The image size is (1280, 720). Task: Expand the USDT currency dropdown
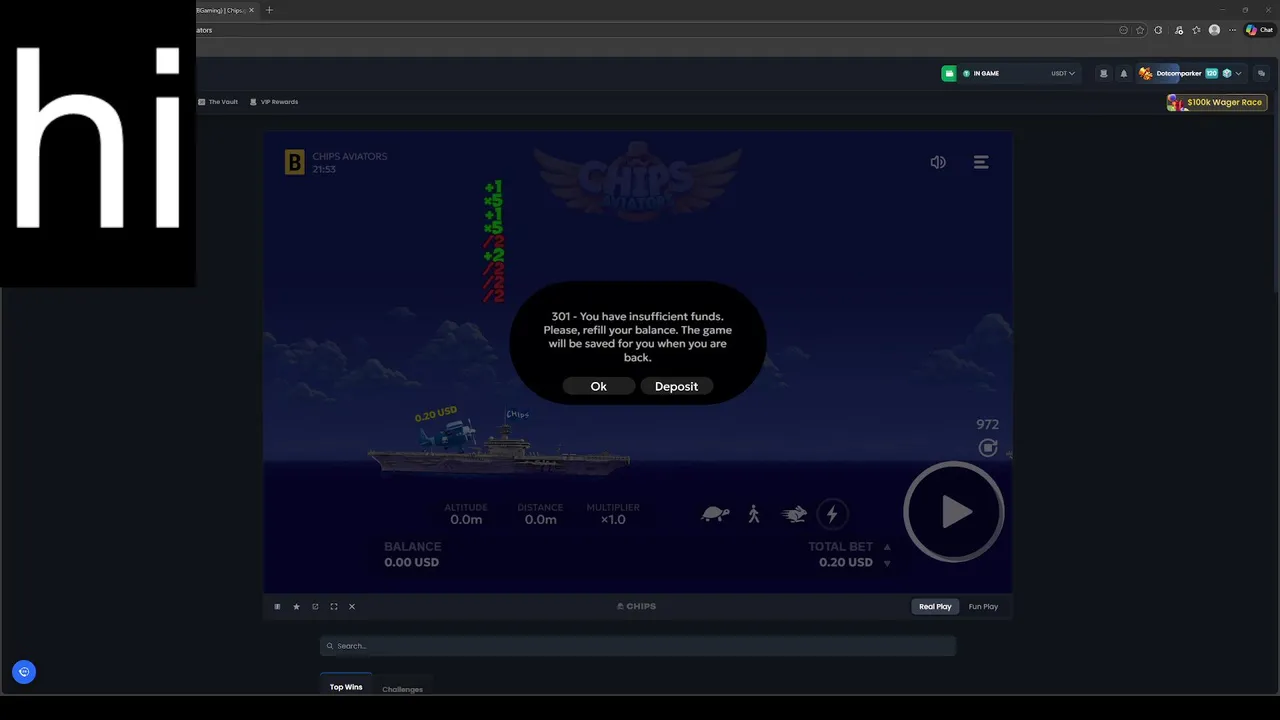pos(1063,73)
